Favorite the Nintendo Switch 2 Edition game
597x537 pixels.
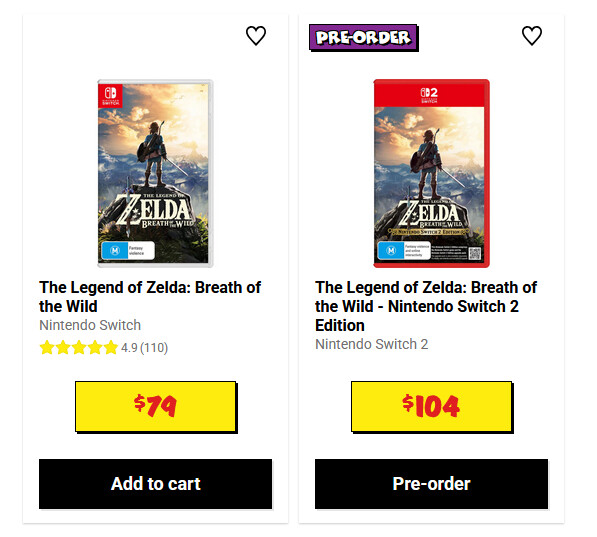pos(532,36)
